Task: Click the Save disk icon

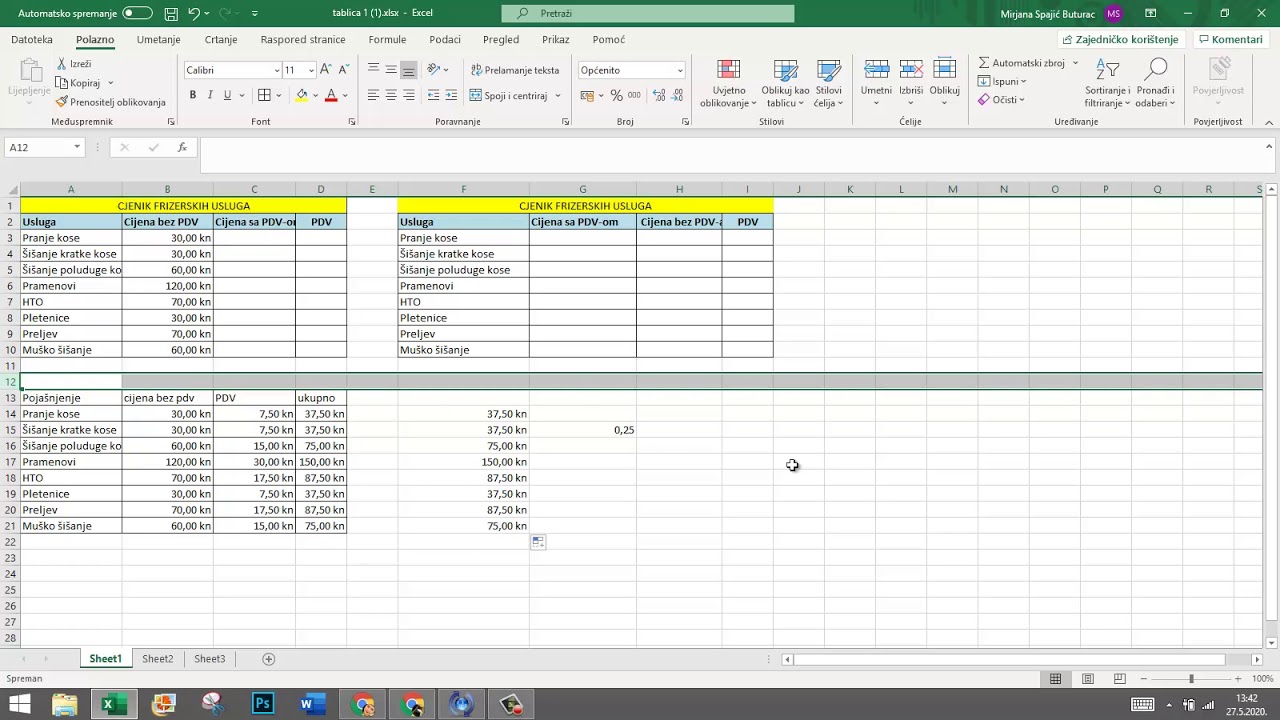Action: [171, 14]
